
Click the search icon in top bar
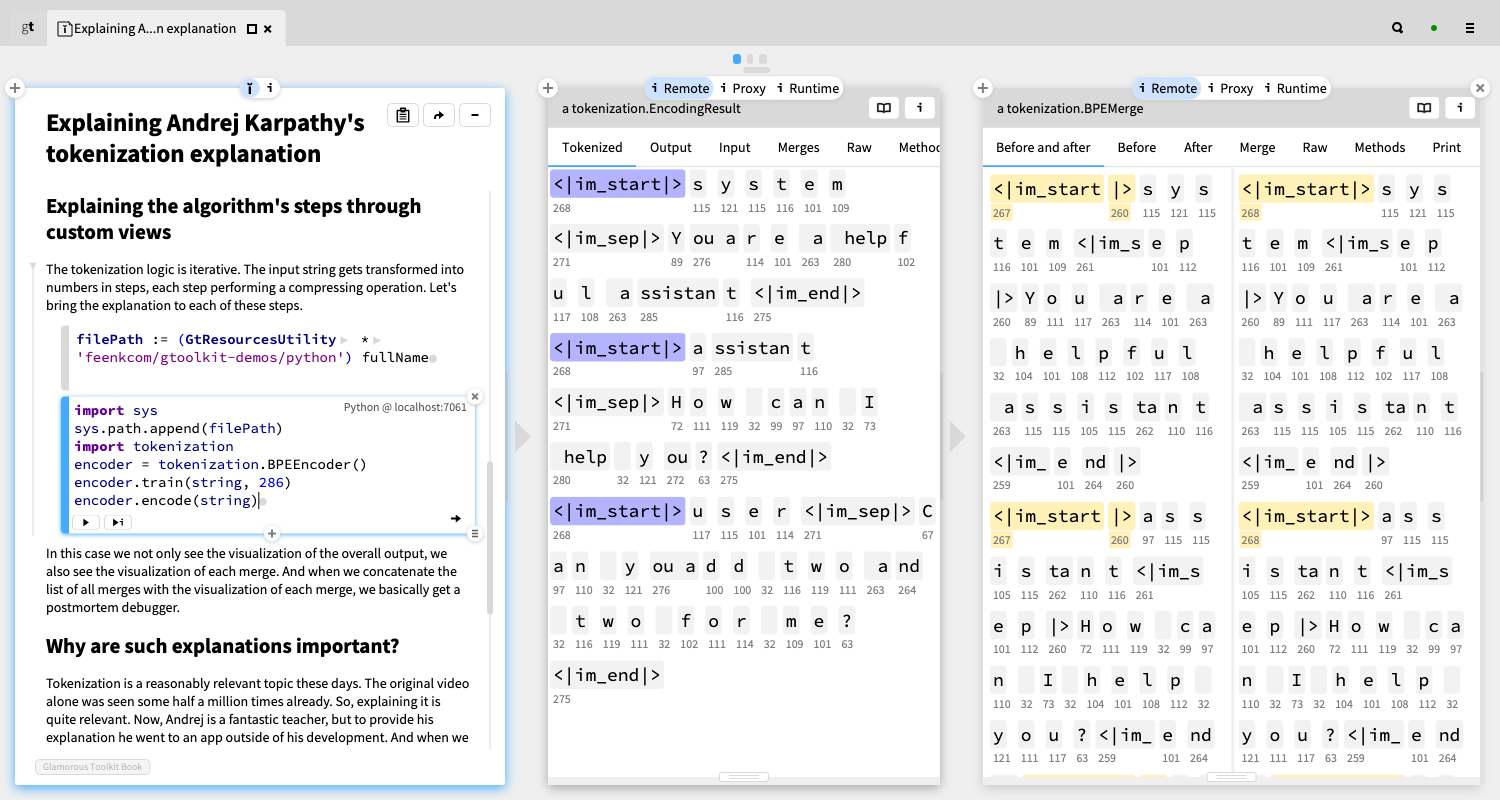tap(1397, 28)
